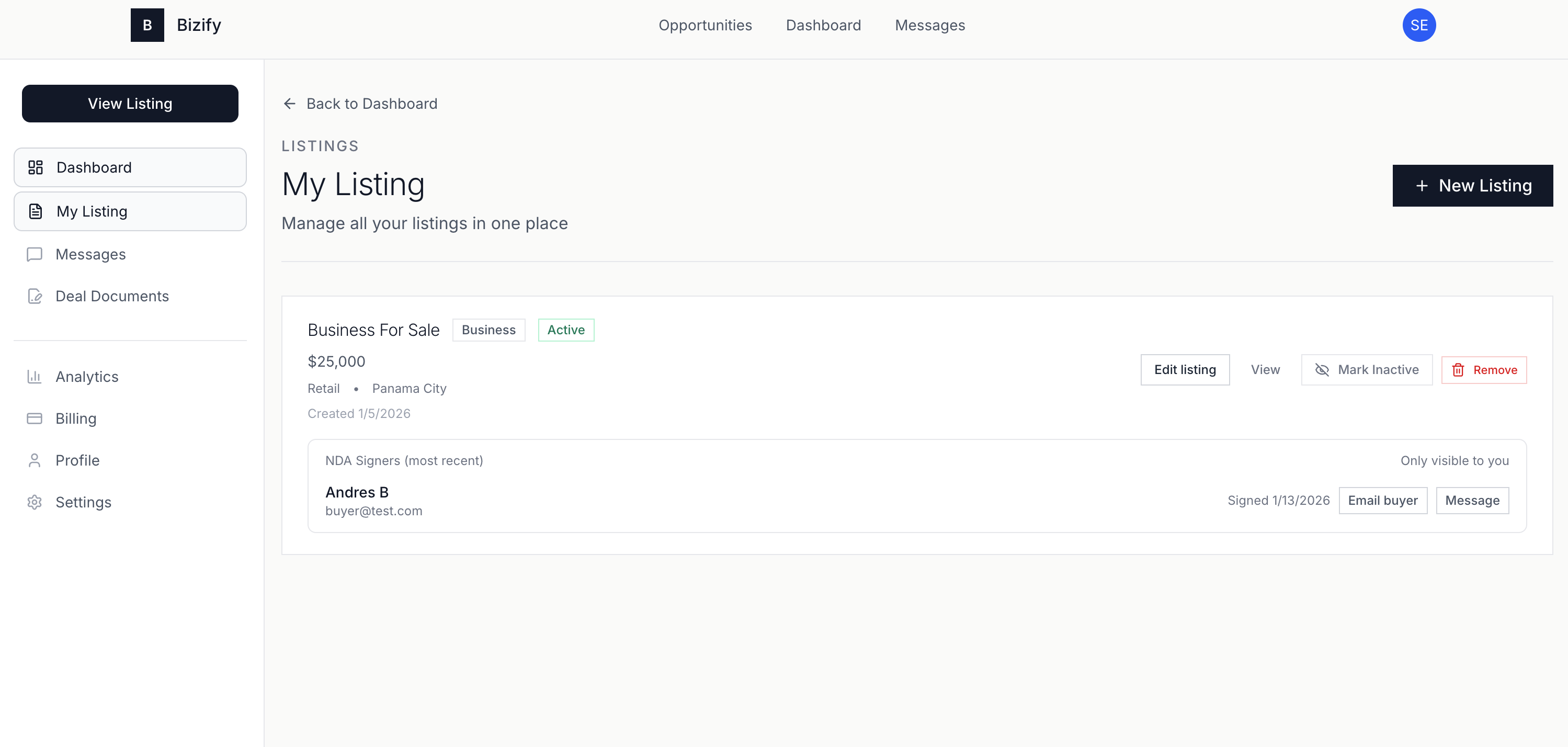
Task: Click the Billing credit card icon
Action: click(x=35, y=418)
